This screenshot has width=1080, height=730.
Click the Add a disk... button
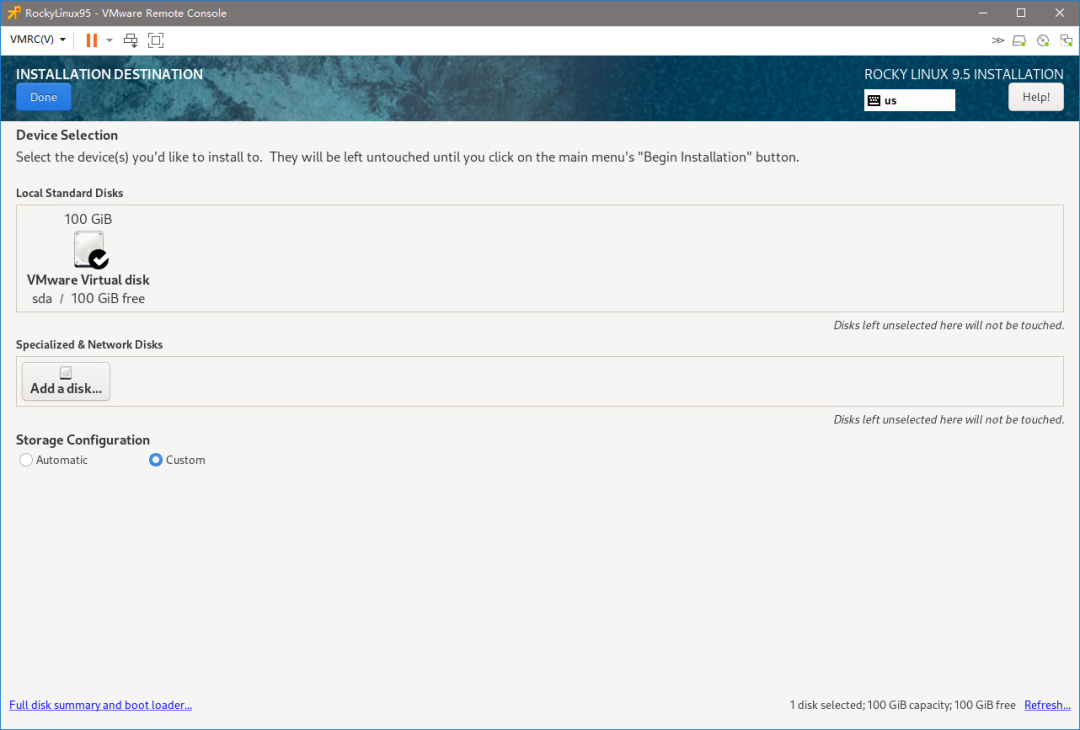point(66,382)
